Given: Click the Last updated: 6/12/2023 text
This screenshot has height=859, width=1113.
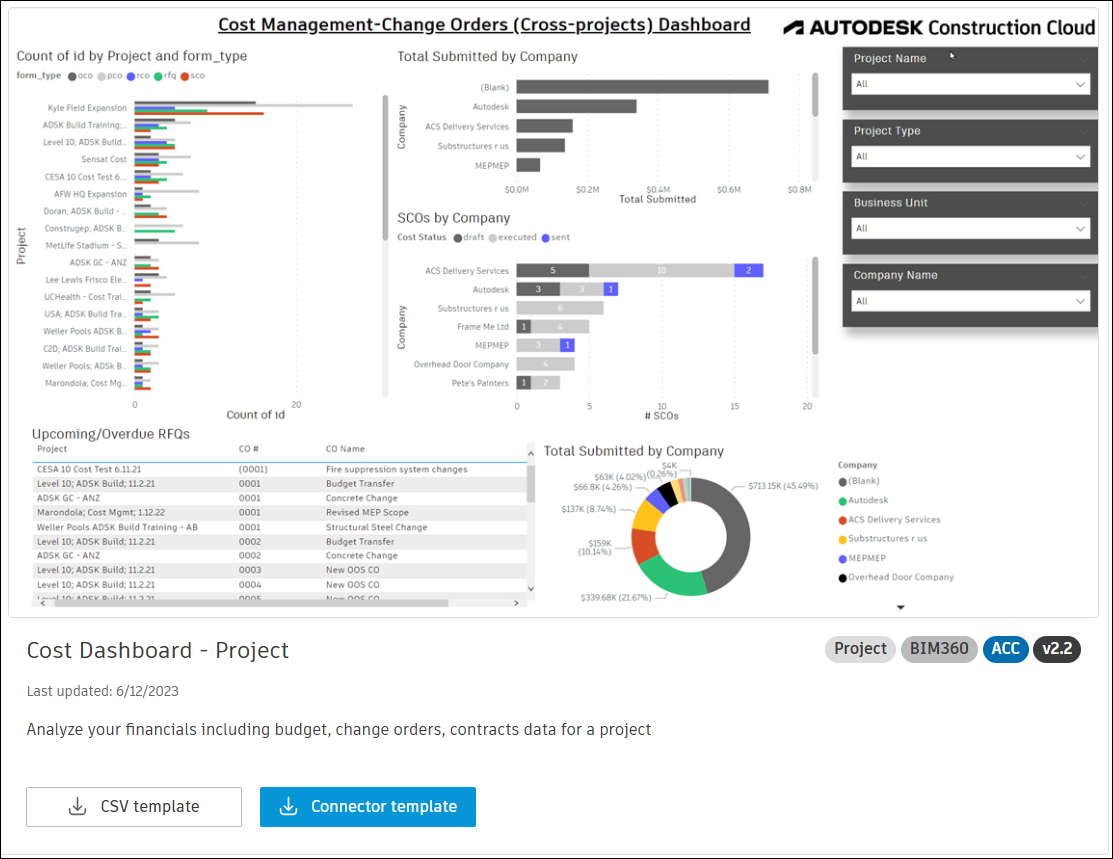Looking at the screenshot, I should [x=103, y=691].
